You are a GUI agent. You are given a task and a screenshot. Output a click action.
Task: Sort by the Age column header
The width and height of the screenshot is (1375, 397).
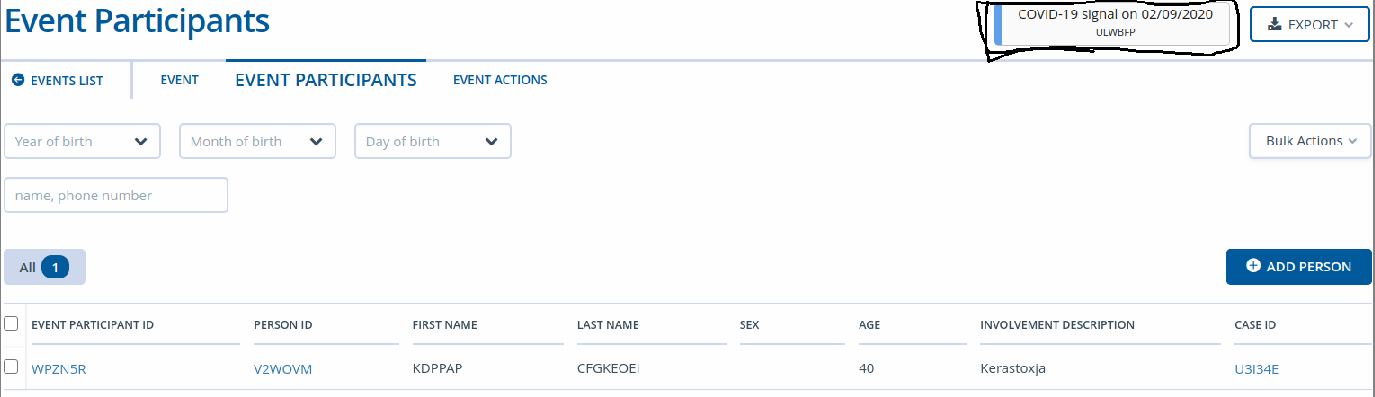pyautogui.click(x=869, y=325)
